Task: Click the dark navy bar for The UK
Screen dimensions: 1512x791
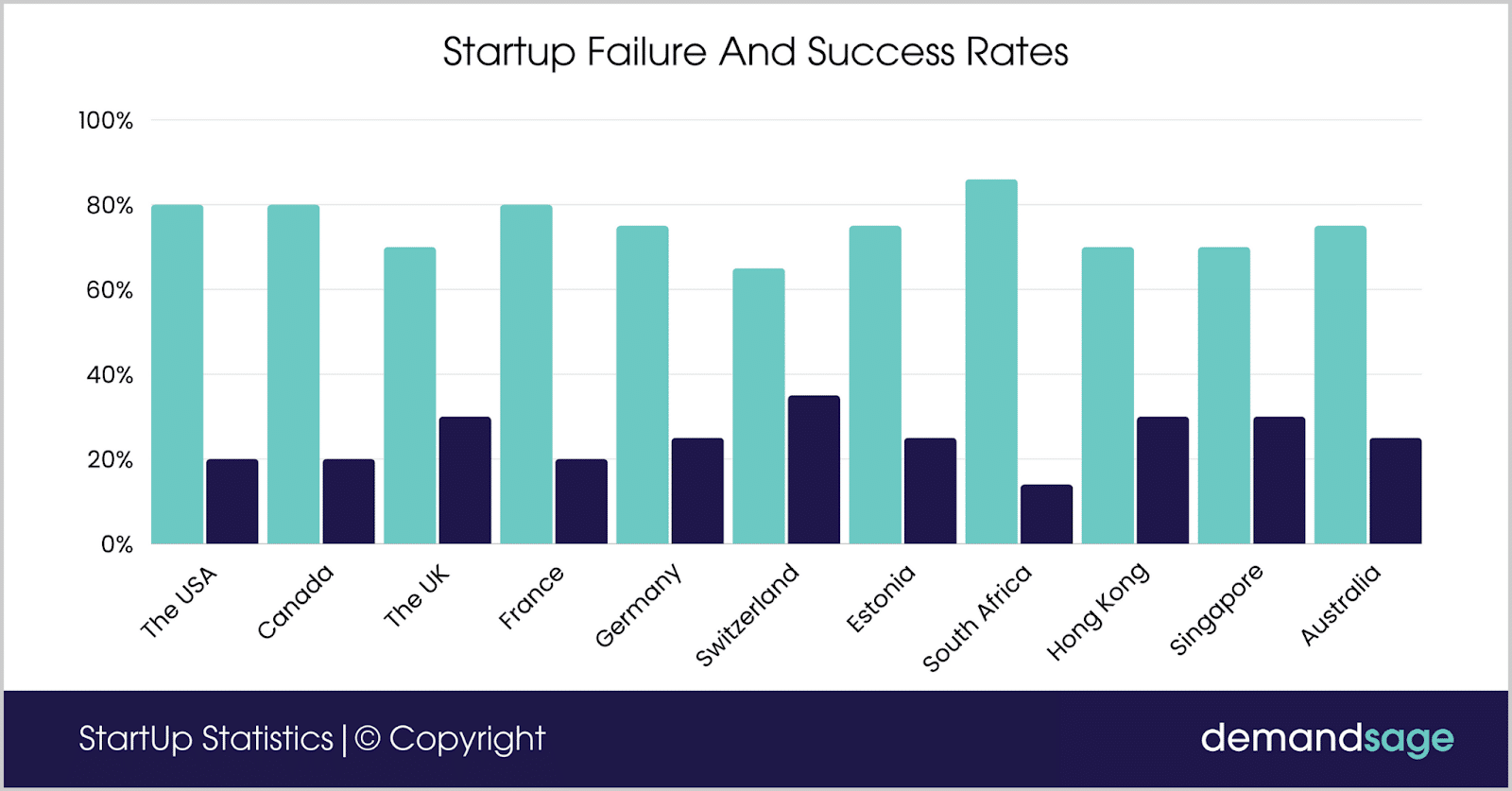Action: click(x=465, y=480)
